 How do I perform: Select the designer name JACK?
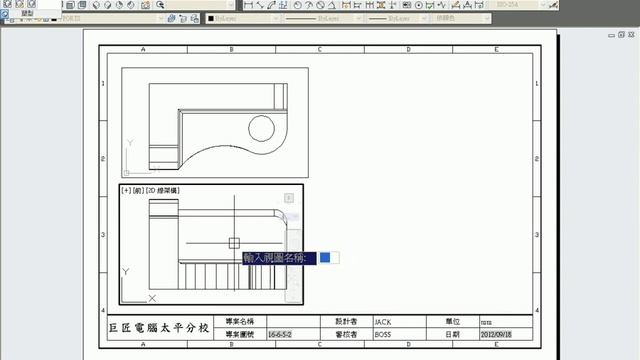tap(383, 322)
